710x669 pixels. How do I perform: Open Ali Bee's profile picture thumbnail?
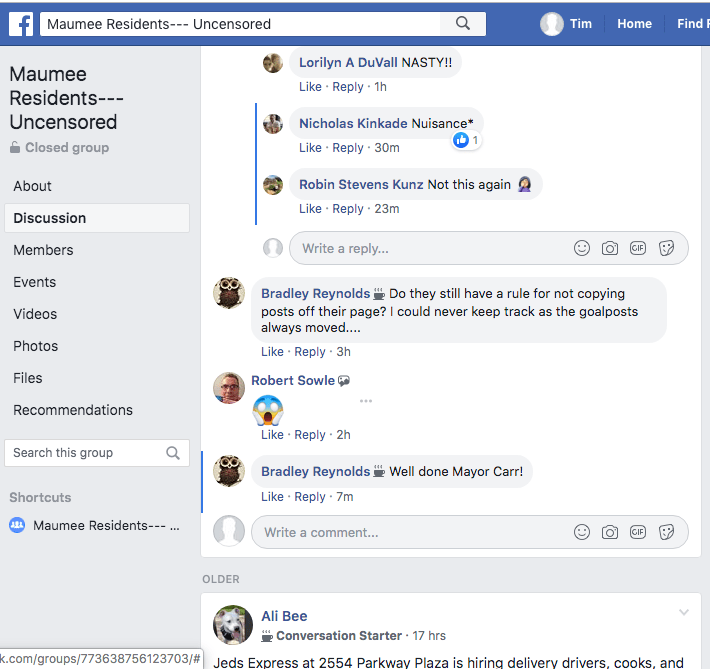(233, 625)
